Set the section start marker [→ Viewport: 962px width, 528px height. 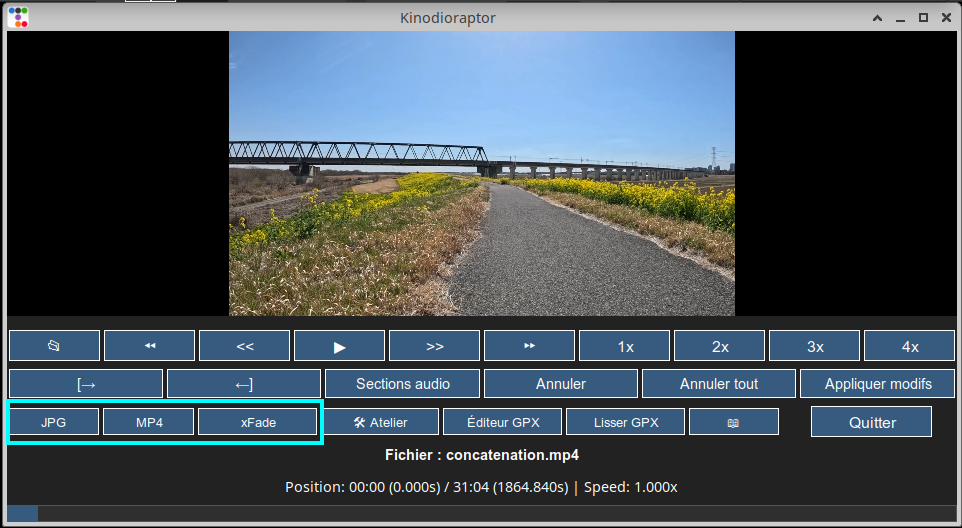point(86,384)
